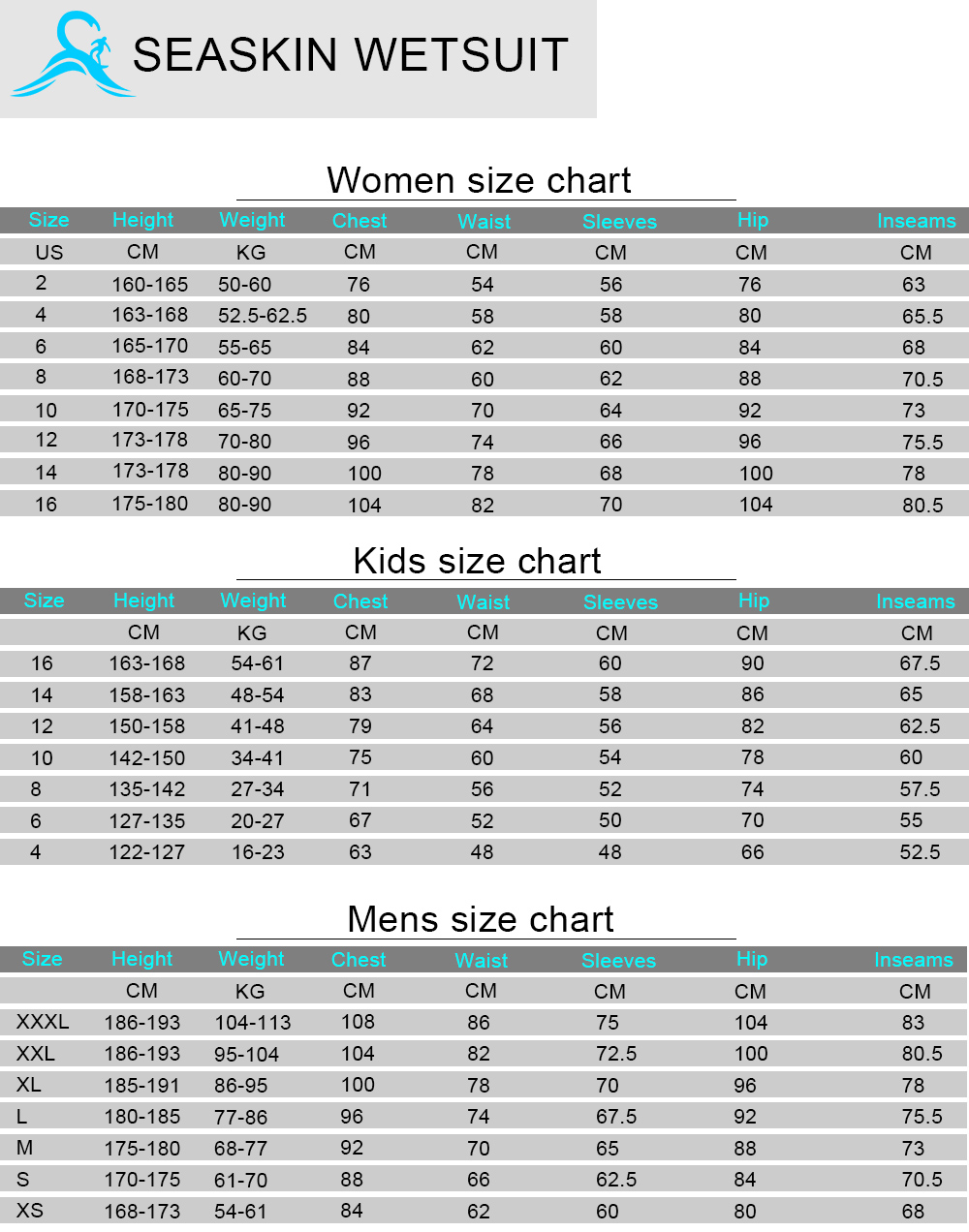Image resolution: width=969 pixels, height=1232 pixels.
Task: Click the Chest header in Women chart
Action: pos(359,221)
